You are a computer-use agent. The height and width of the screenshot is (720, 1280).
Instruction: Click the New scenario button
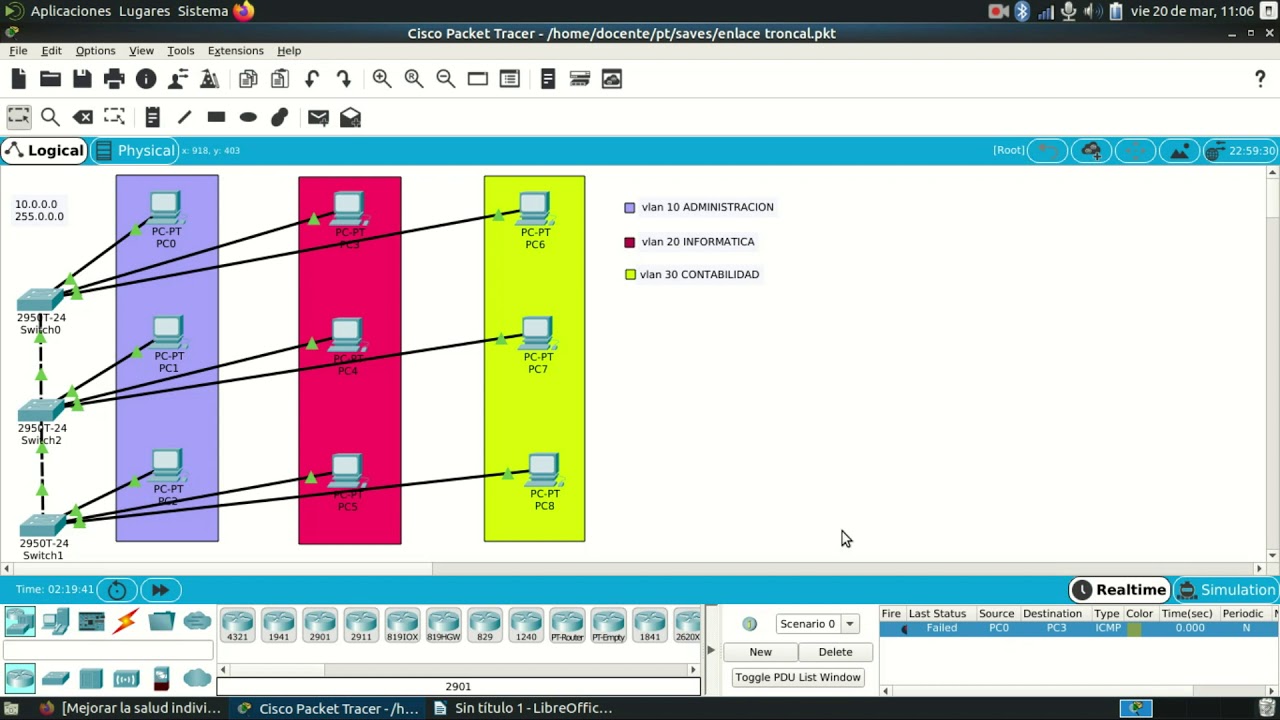(x=760, y=652)
